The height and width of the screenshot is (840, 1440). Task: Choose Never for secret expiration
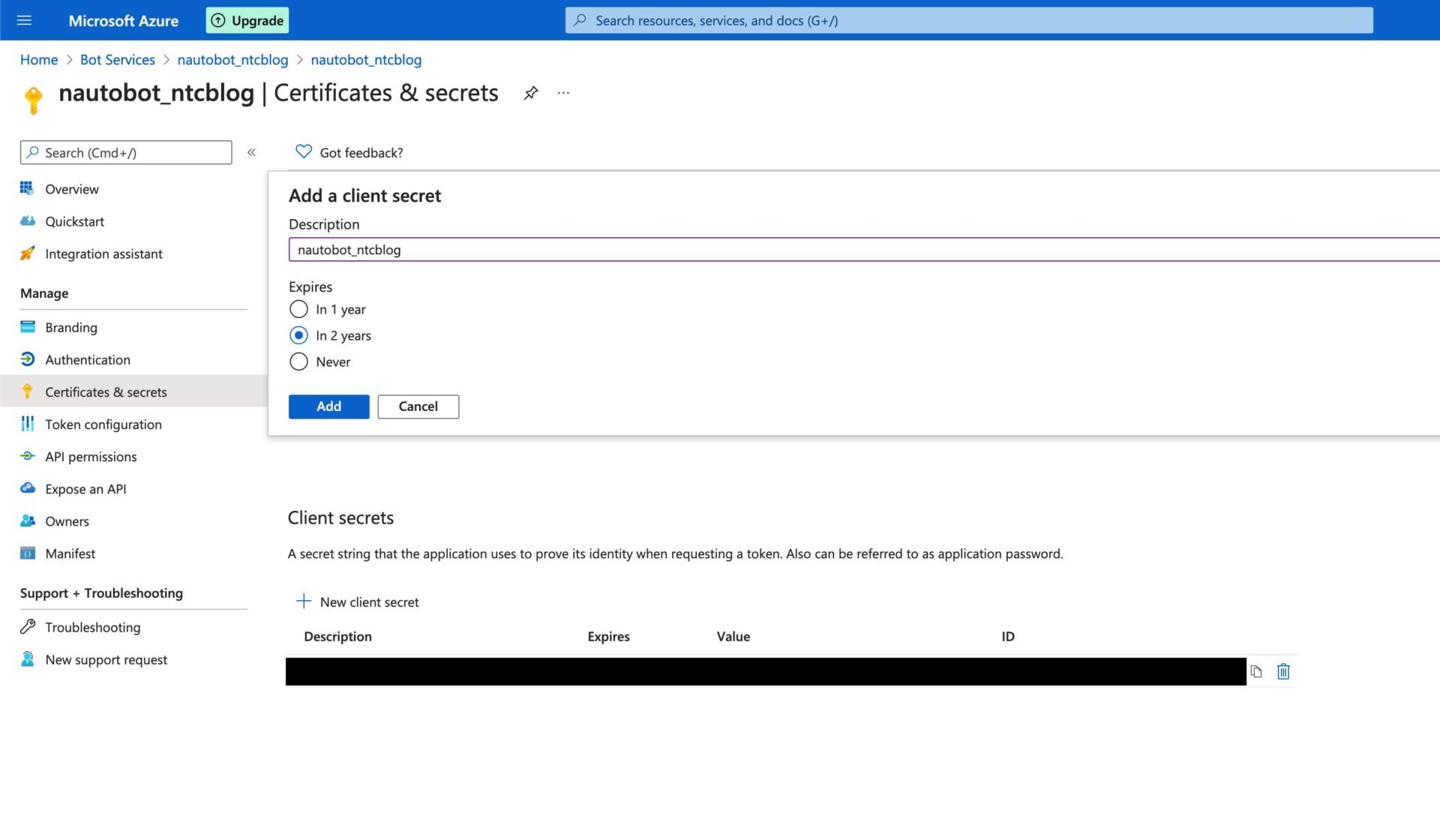(298, 361)
